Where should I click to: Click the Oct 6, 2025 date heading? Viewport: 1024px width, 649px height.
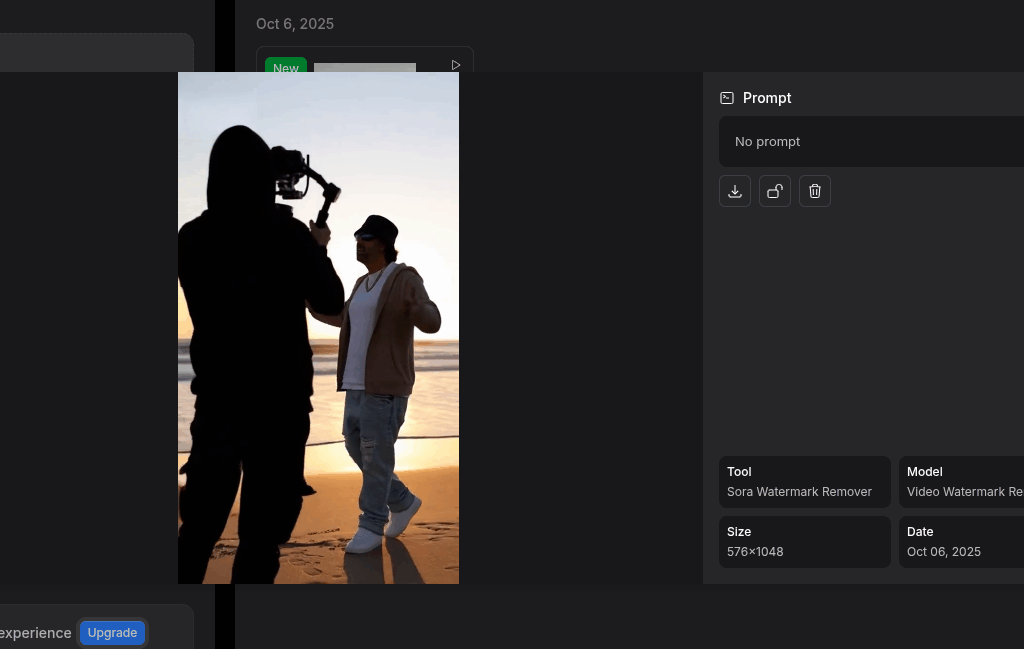(295, 24)
